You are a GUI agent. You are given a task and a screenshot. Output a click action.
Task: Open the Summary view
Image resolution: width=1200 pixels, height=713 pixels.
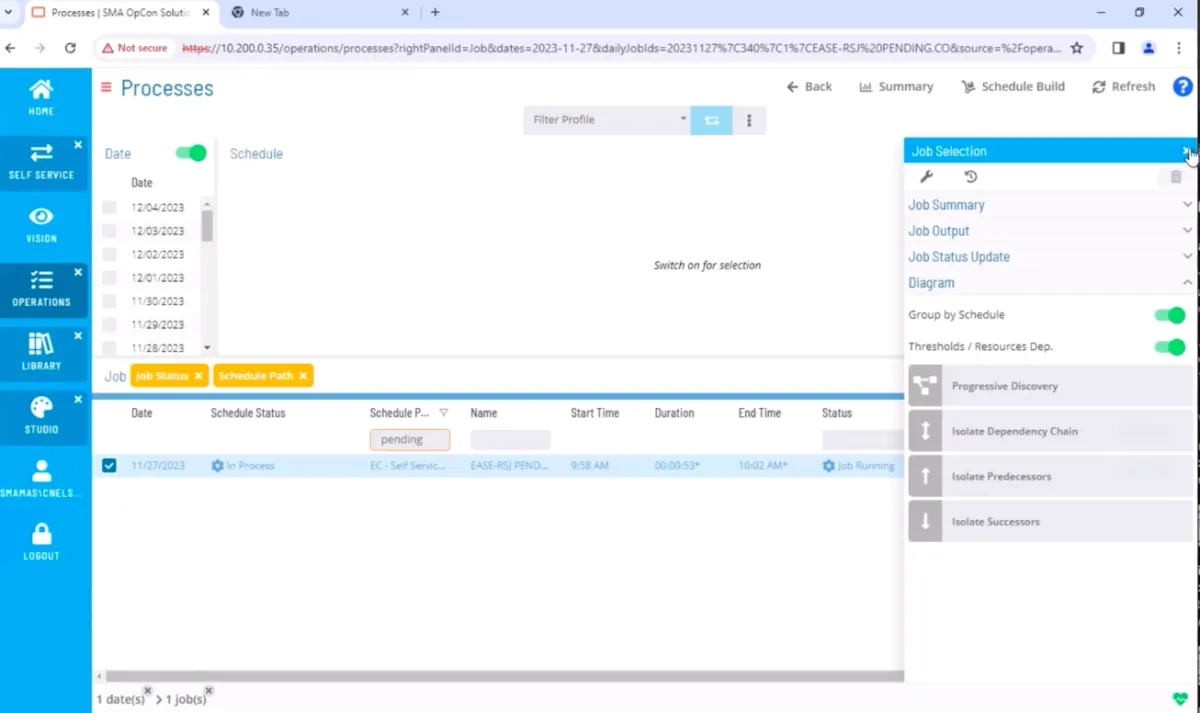click(896, 87)
